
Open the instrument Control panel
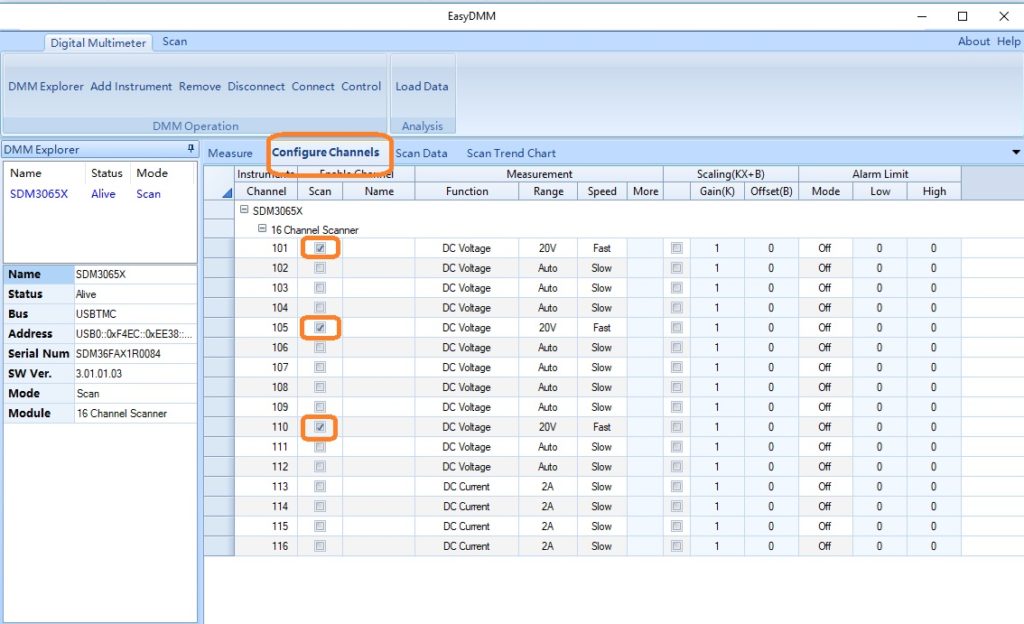point(362,87)
